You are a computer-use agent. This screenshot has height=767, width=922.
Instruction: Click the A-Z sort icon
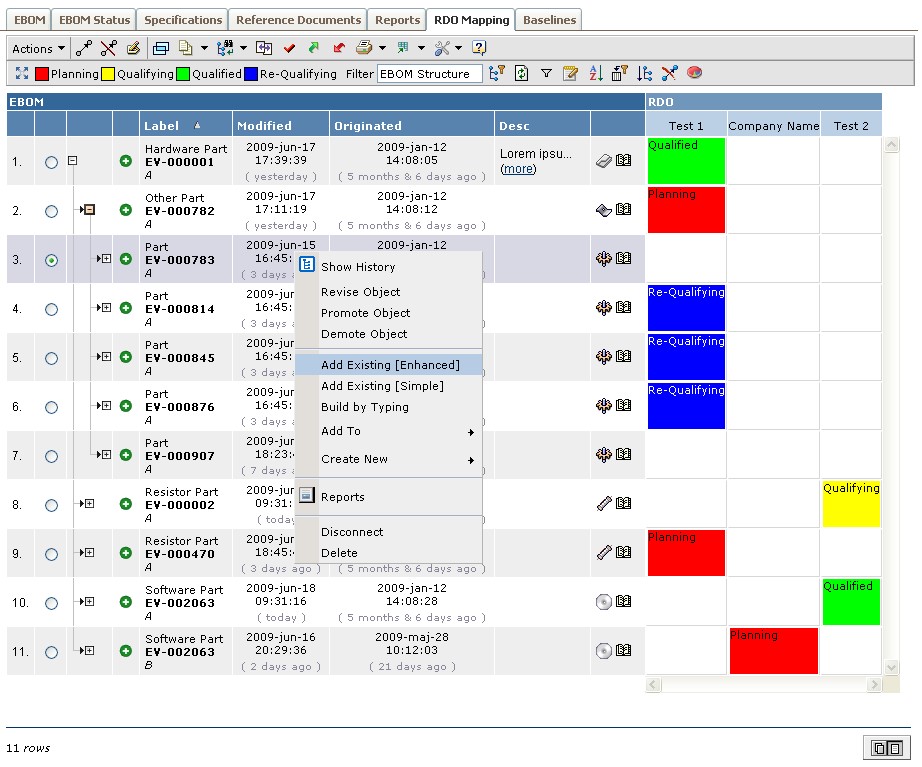pyautogui.click(x=596, y=74)
